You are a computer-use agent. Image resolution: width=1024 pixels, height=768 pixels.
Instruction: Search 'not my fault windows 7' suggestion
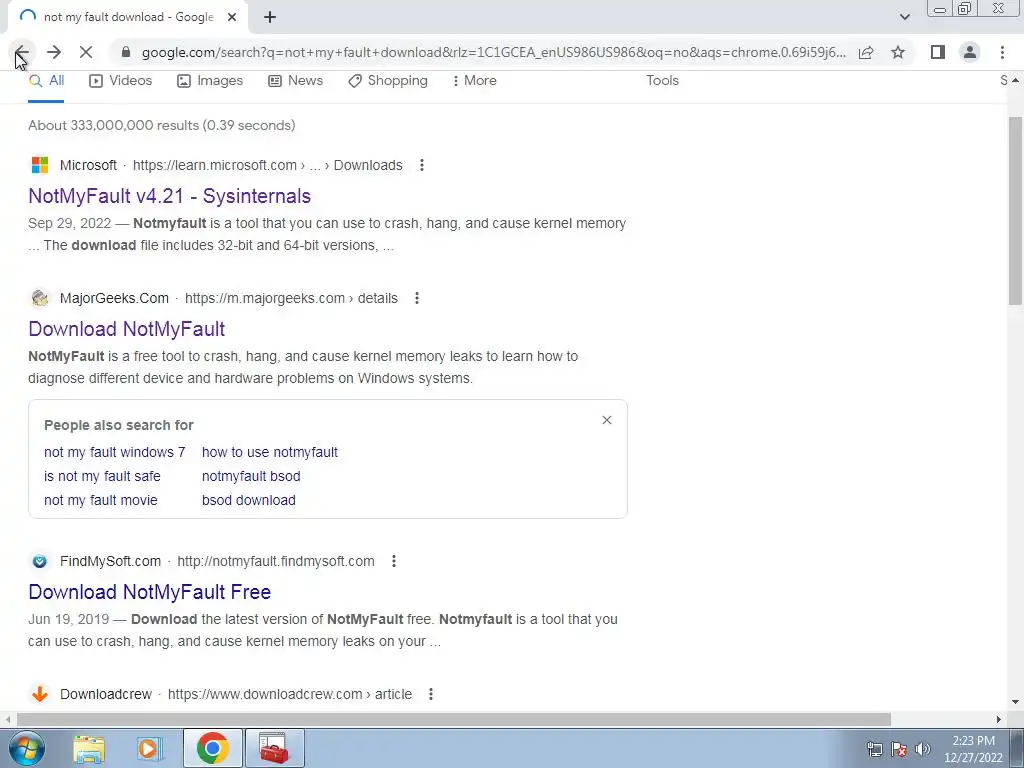pyautogui.click(x=114, y=452)
